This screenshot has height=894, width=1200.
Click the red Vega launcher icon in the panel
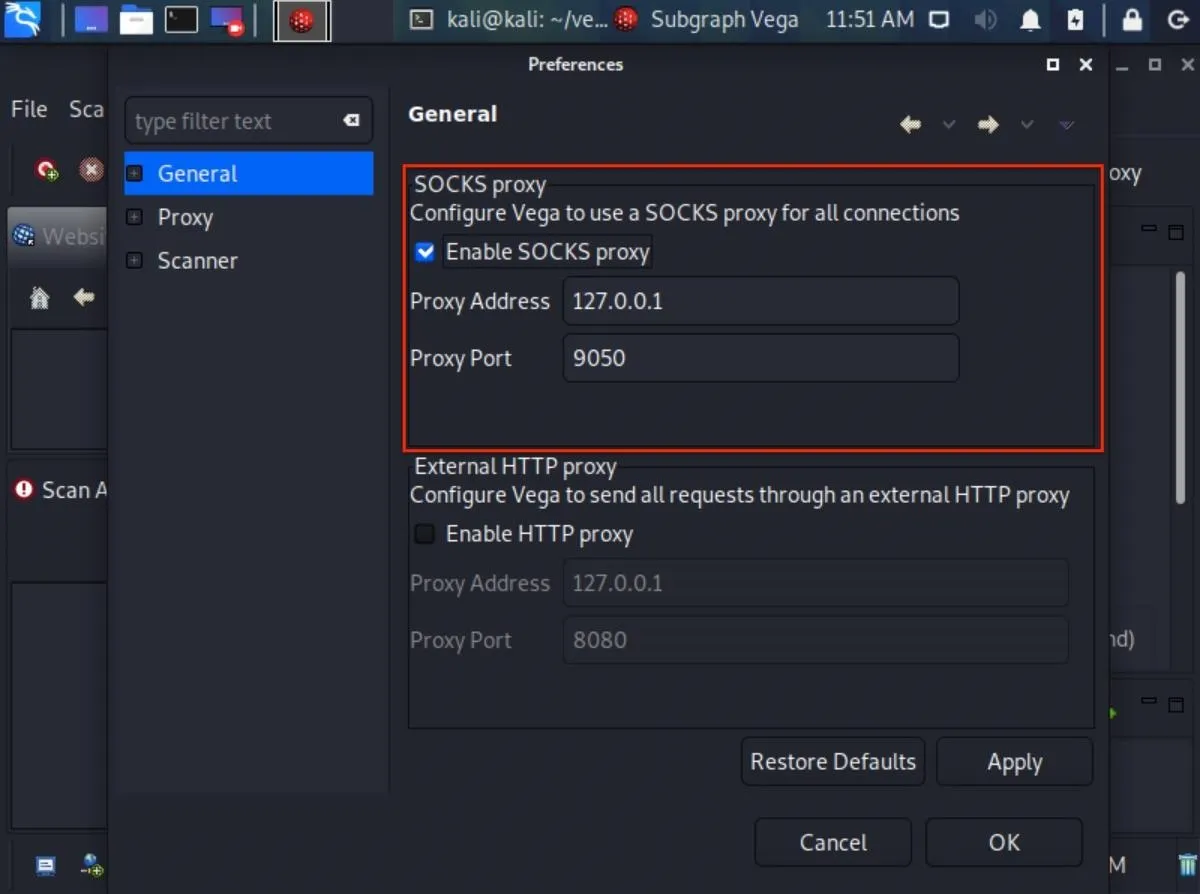click(x=302, y=21)
